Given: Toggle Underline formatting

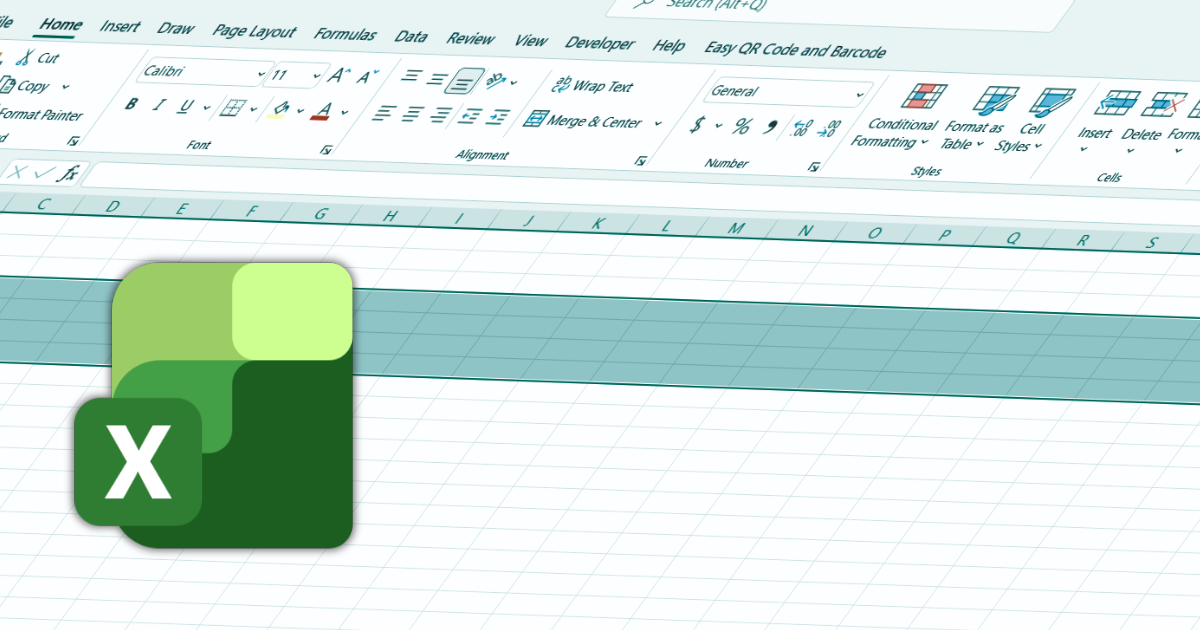Looking at the screenshot, I should 186,107.
